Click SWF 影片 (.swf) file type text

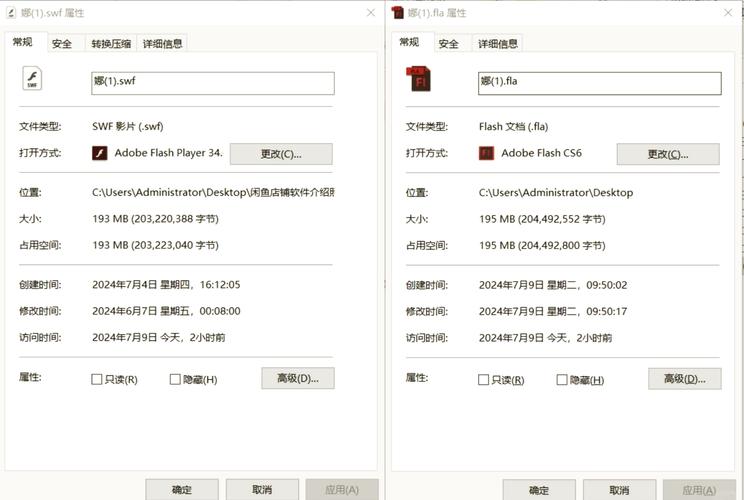128,127
